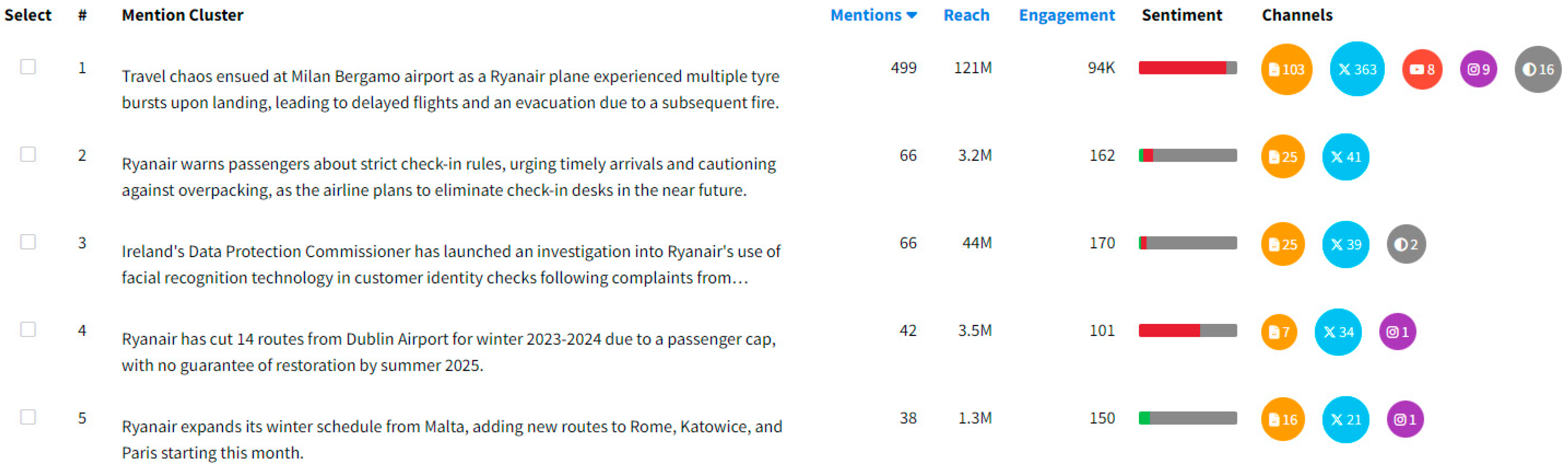The image size is (1568, 471).
Task: Click the sentiment bar for cluster 4
Action: 1187,330
